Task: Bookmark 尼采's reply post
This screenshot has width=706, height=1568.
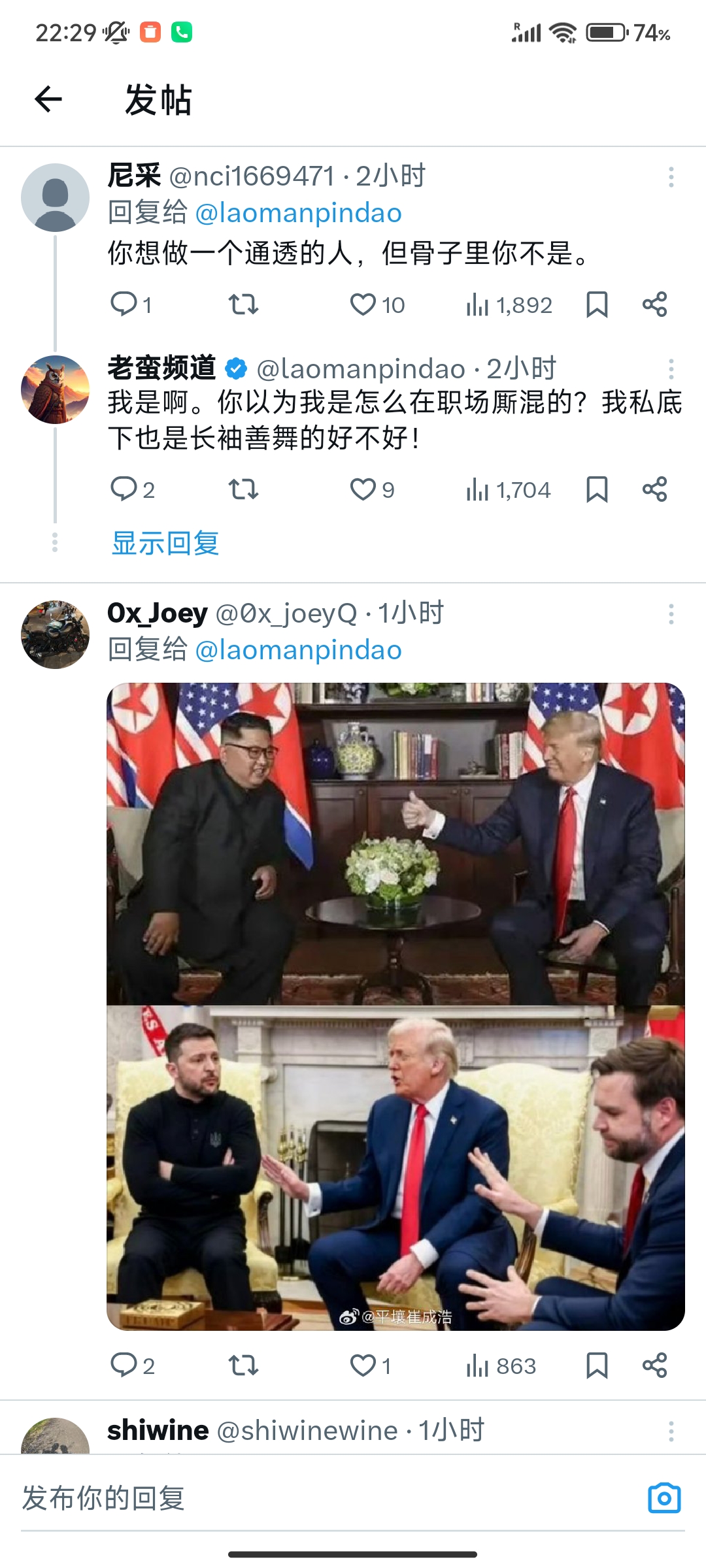Action: (597, 304)
